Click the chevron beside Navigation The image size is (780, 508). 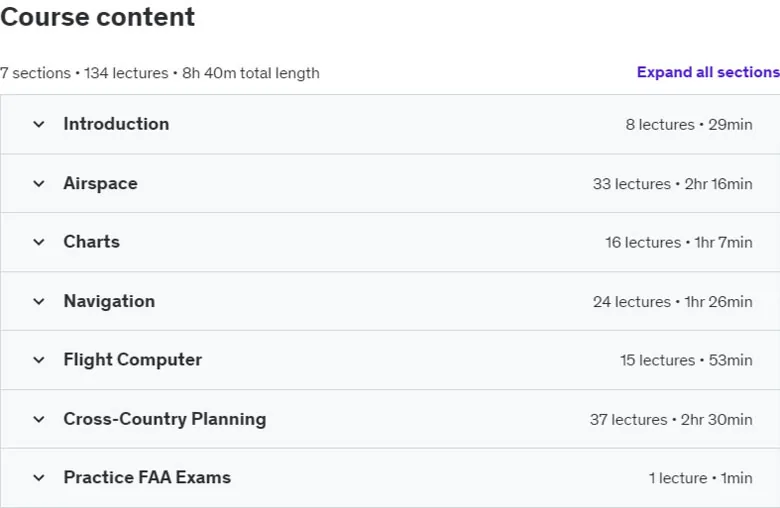tap(39, 302)
